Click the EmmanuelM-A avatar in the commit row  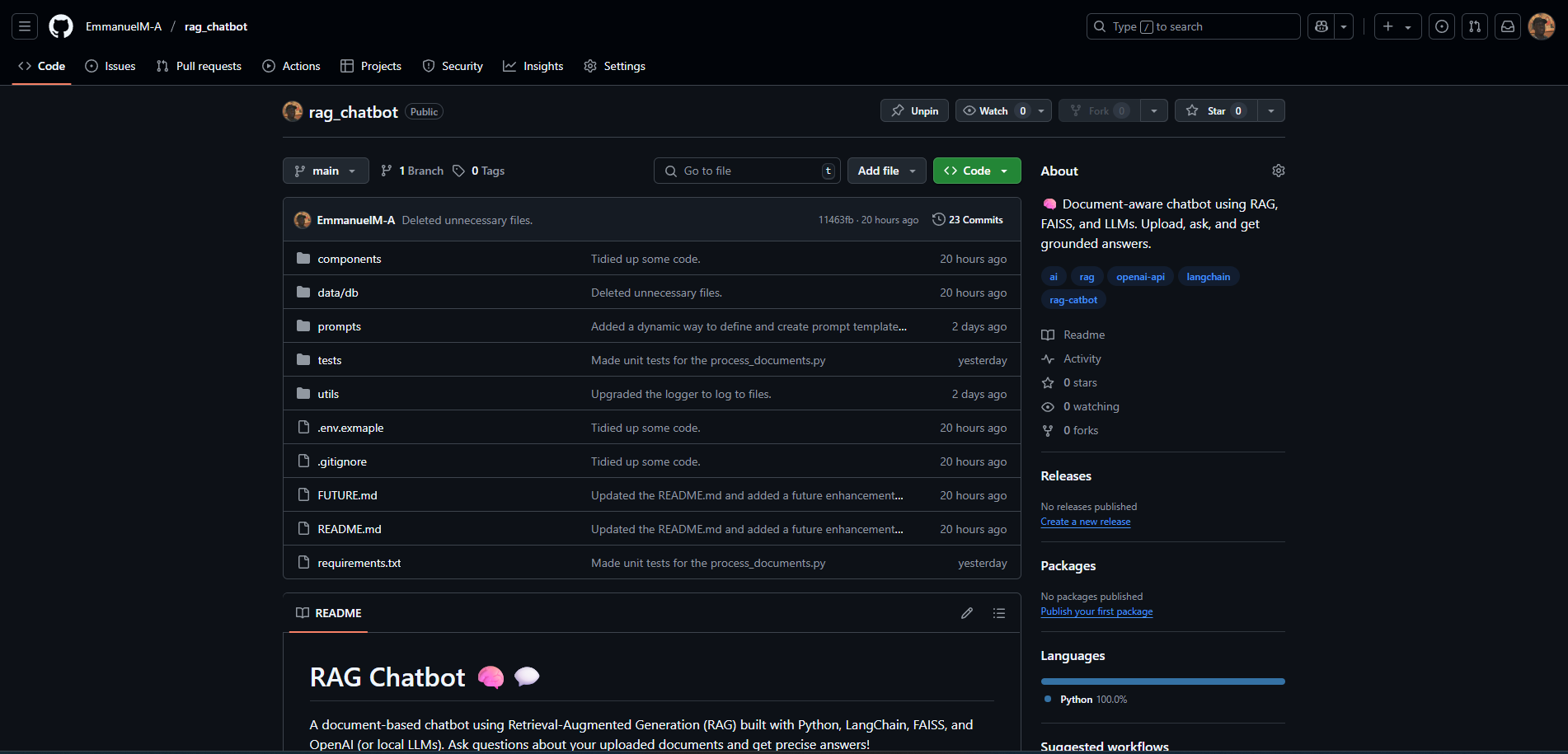click(x=303, y=220)
